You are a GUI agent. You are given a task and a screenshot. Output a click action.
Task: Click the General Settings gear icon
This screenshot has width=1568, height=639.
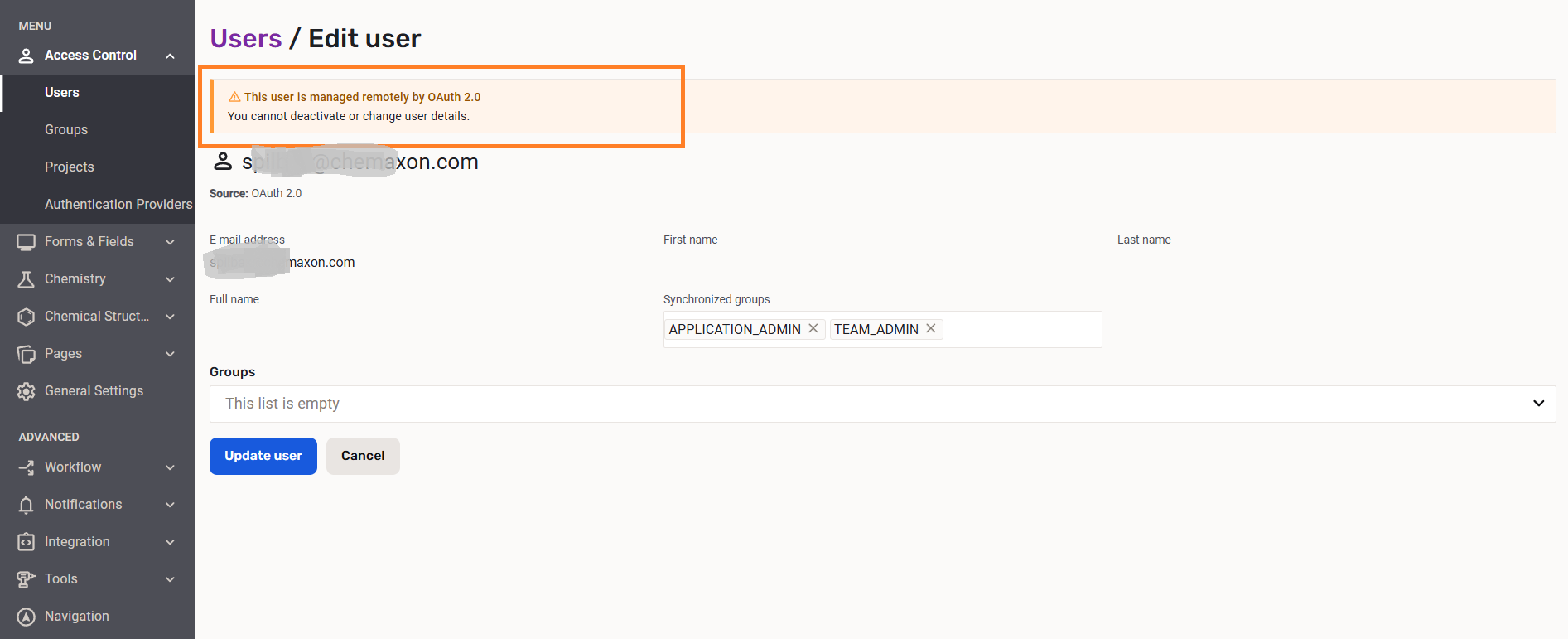click(26, 391)
